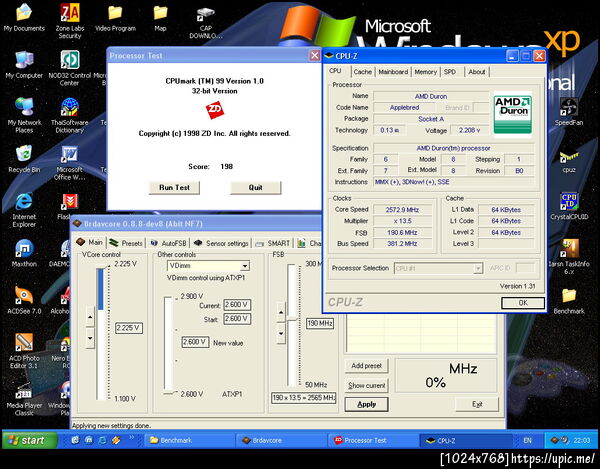Click the Add preset button
Screen dimensions: 600x469
point(366,366)
